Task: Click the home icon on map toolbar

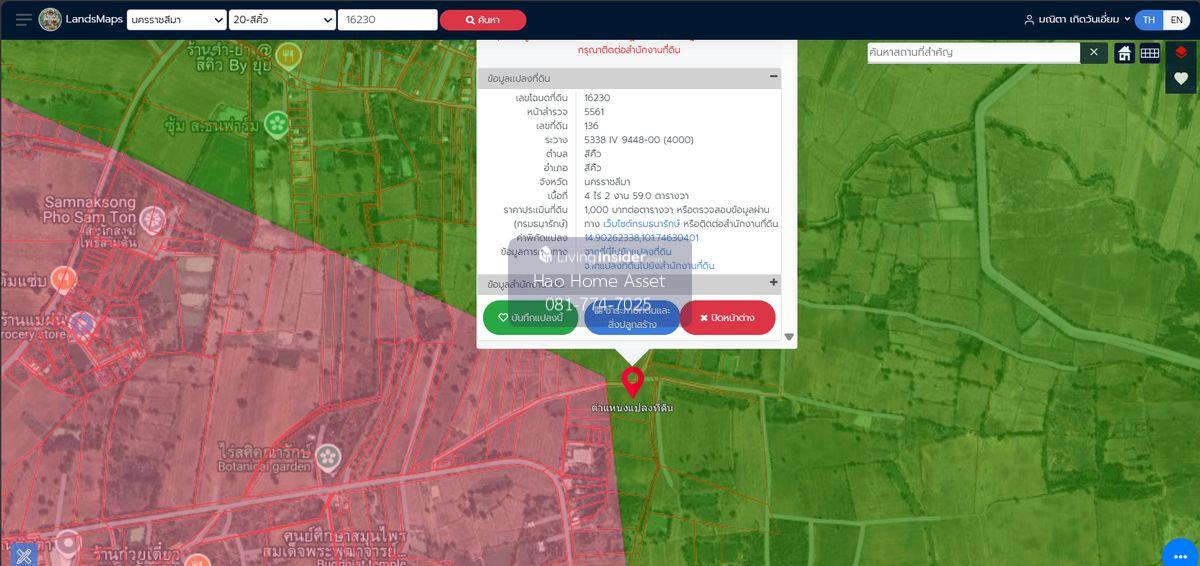Action: tap(1124, 53)
